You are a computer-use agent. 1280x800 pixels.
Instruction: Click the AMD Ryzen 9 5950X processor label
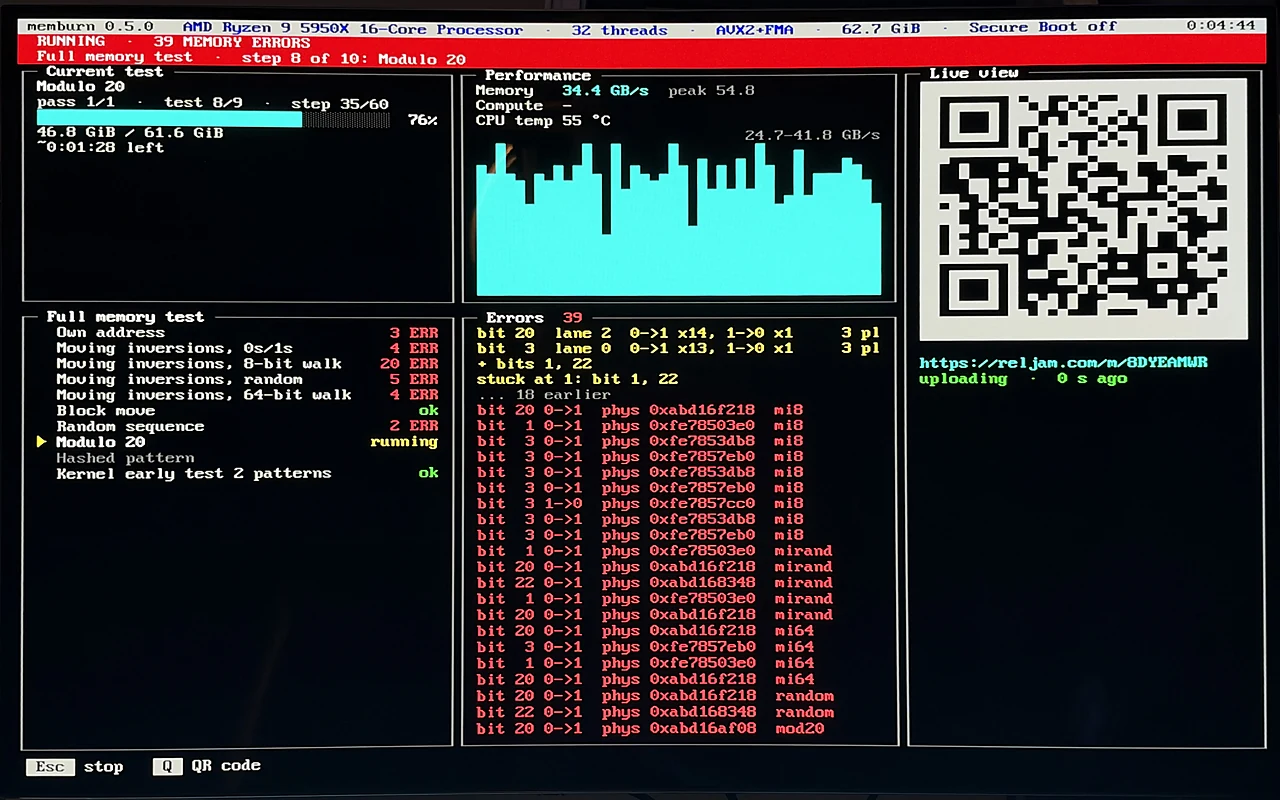click(x=353, y=28)
